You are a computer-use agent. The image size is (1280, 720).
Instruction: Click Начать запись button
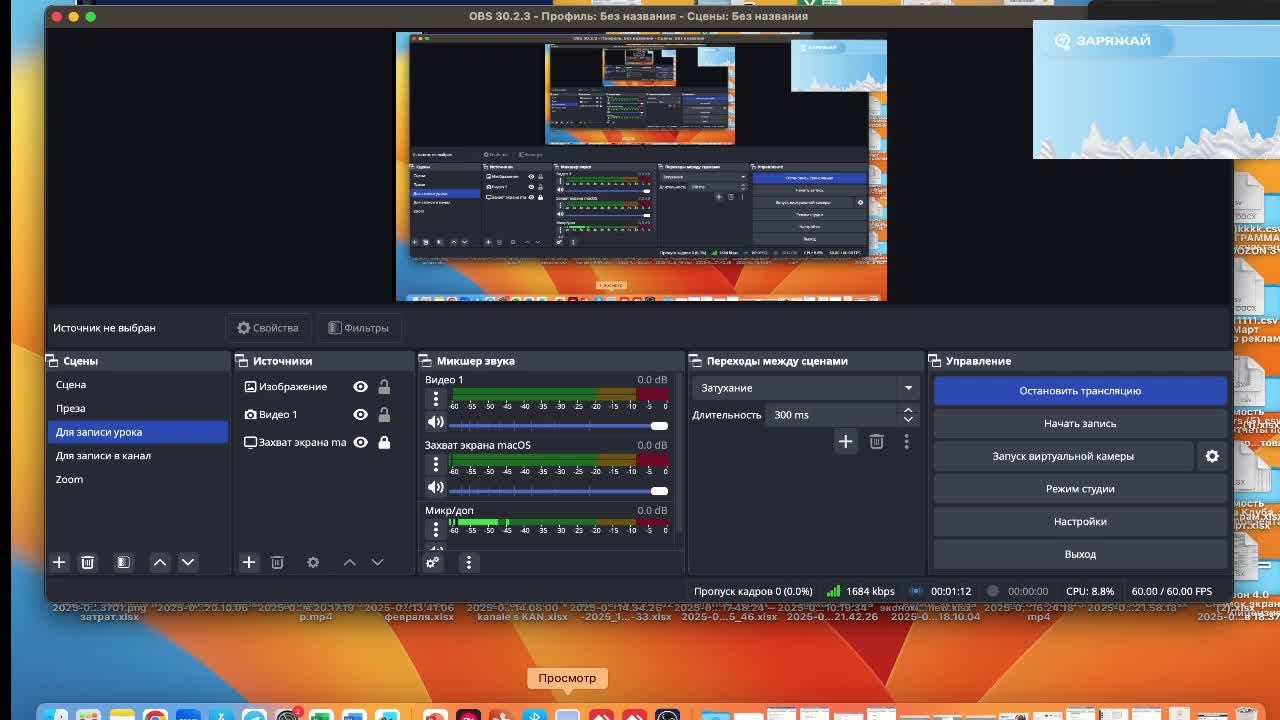(1080, 423)
